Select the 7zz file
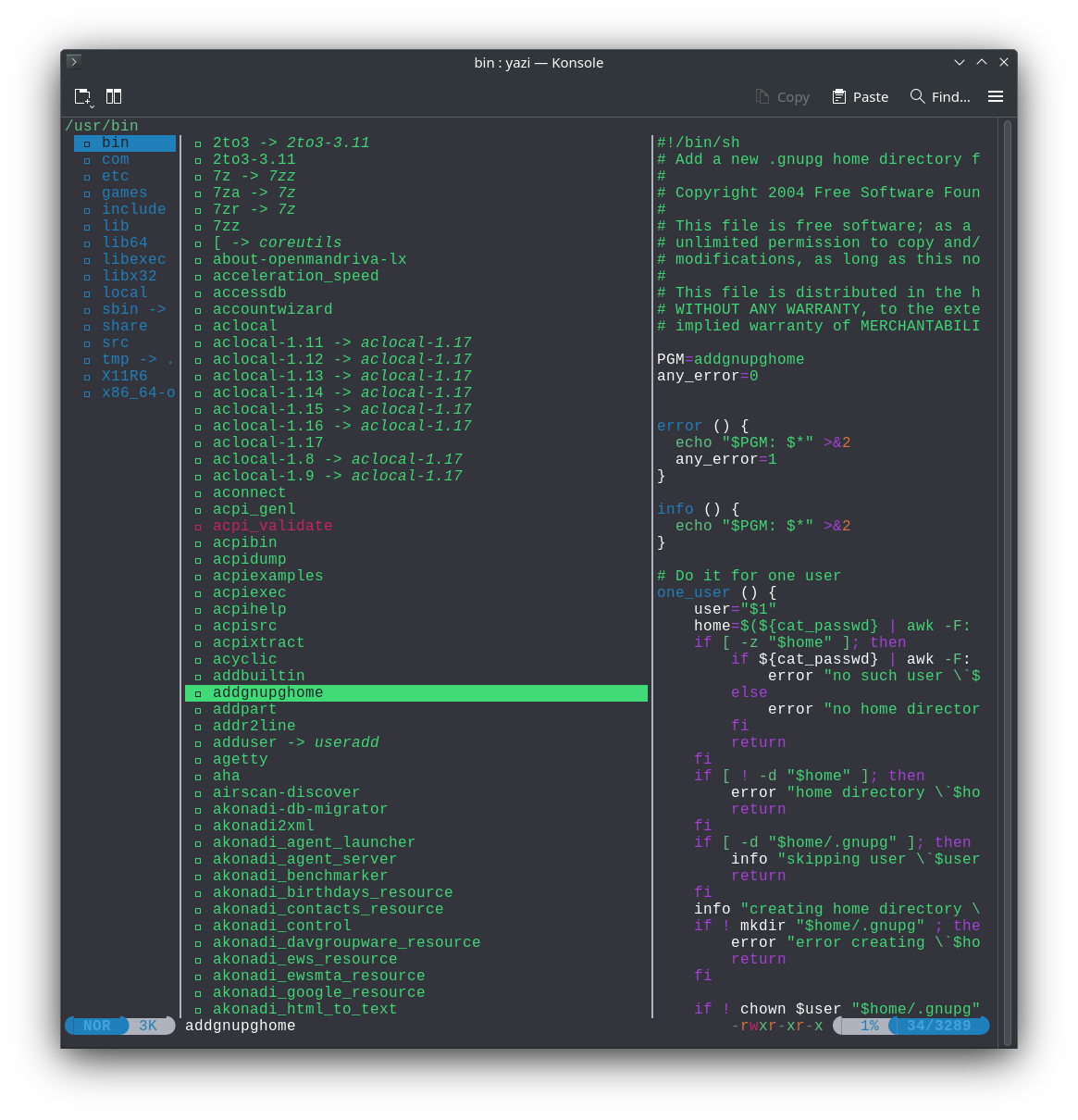1078x1120 pixels. tap(226, 226)
